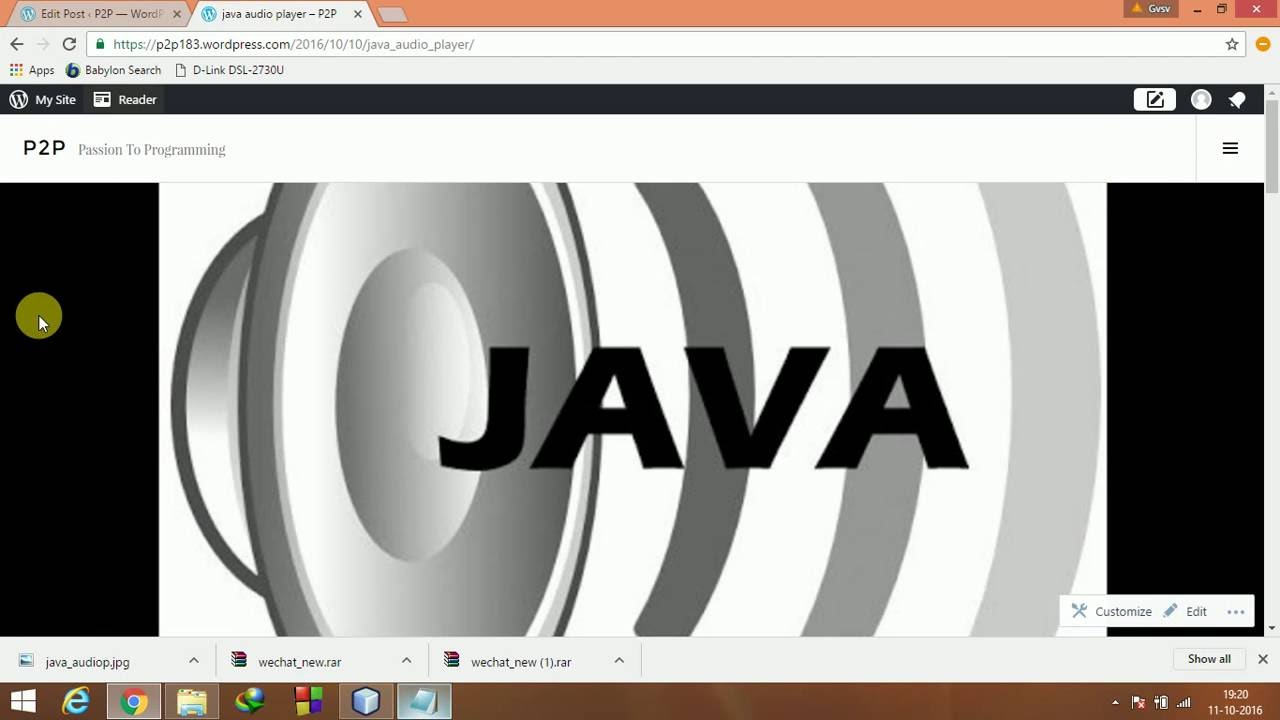The width and height of the screenshot is (1280, 720).
Task: Click the Passion To Programming tagline
Action: [152, 149]
